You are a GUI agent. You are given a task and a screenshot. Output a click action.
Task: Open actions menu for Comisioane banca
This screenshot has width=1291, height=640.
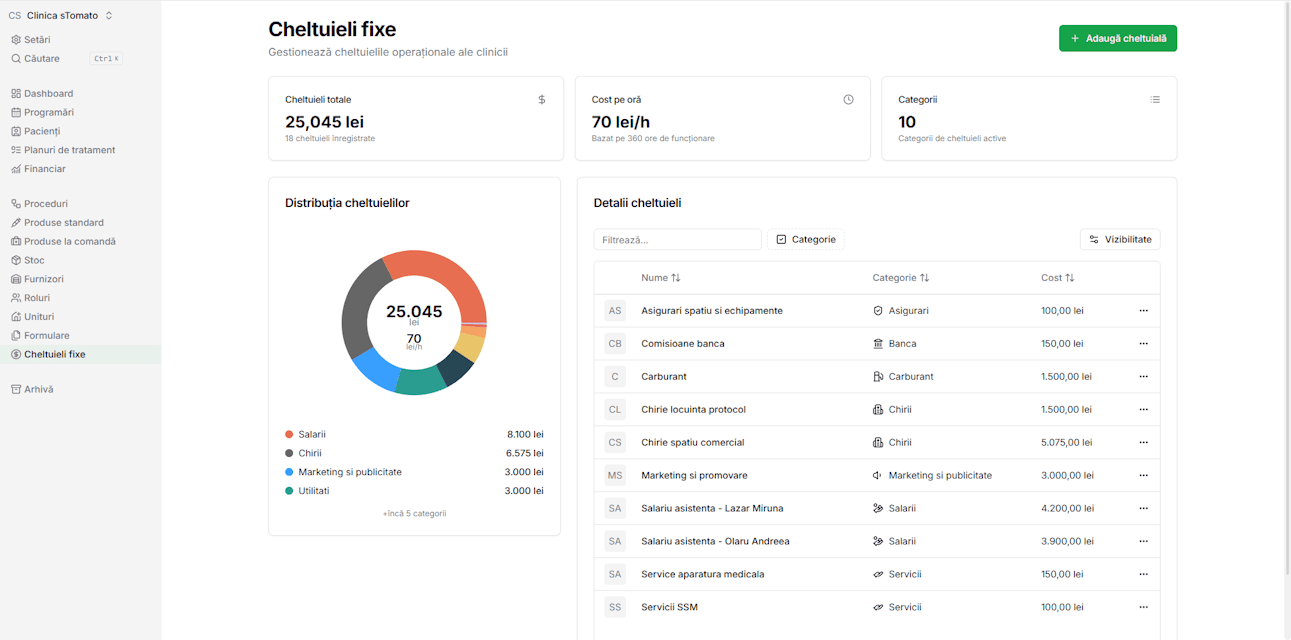coord(1143,344)
